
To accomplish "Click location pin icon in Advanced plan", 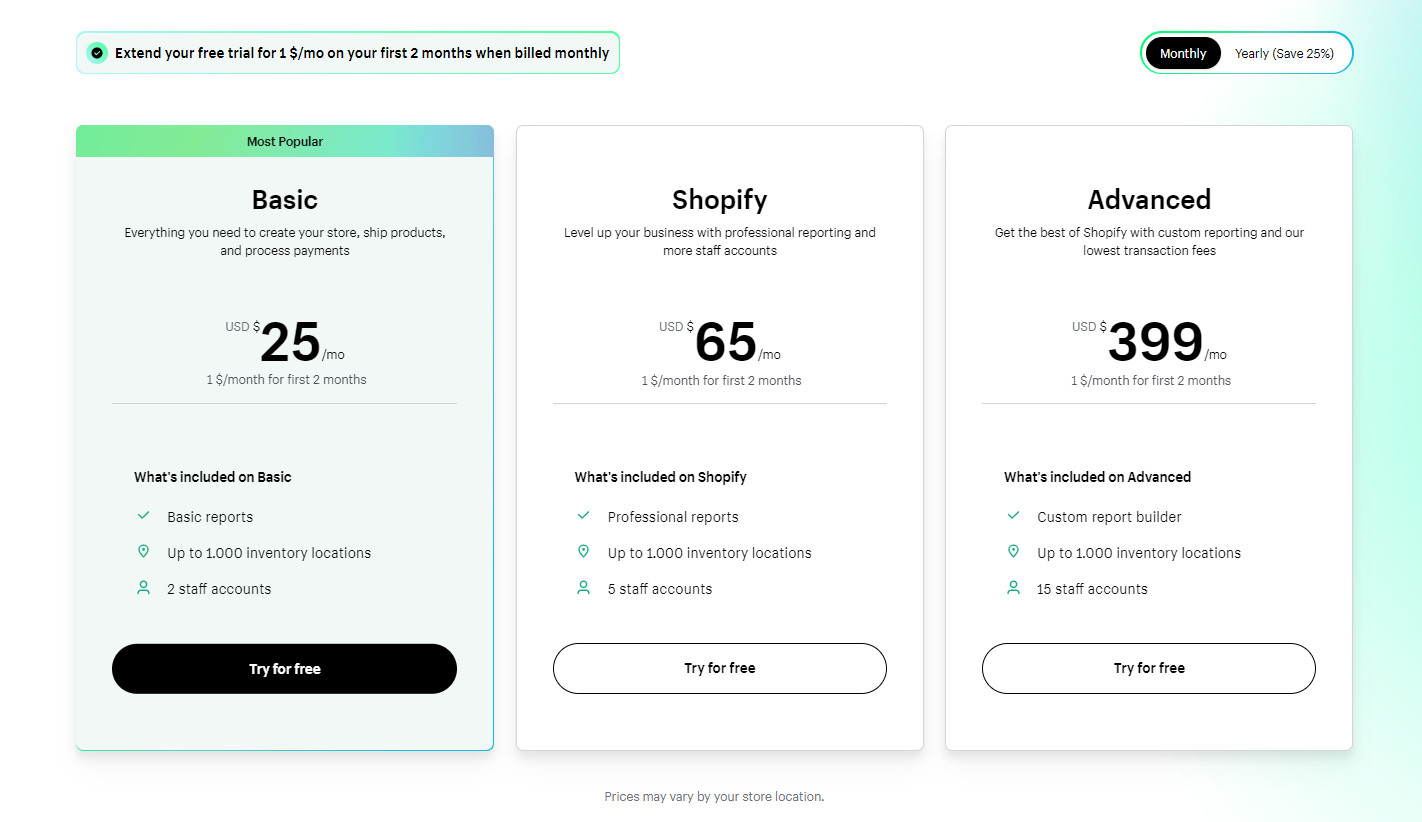I will coord(1013,552).
